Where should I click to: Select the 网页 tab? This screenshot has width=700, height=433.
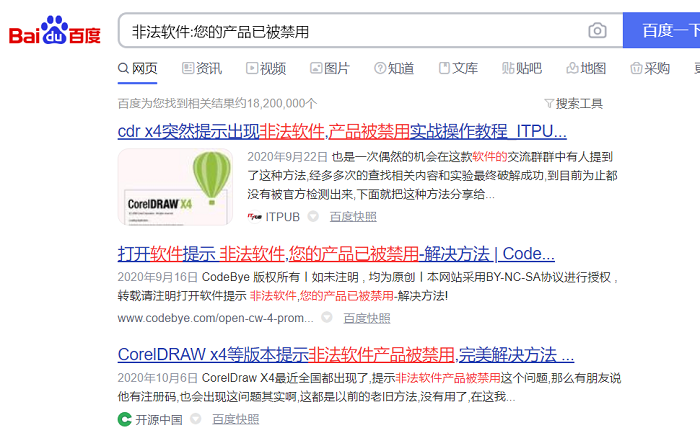coord(138,68)
